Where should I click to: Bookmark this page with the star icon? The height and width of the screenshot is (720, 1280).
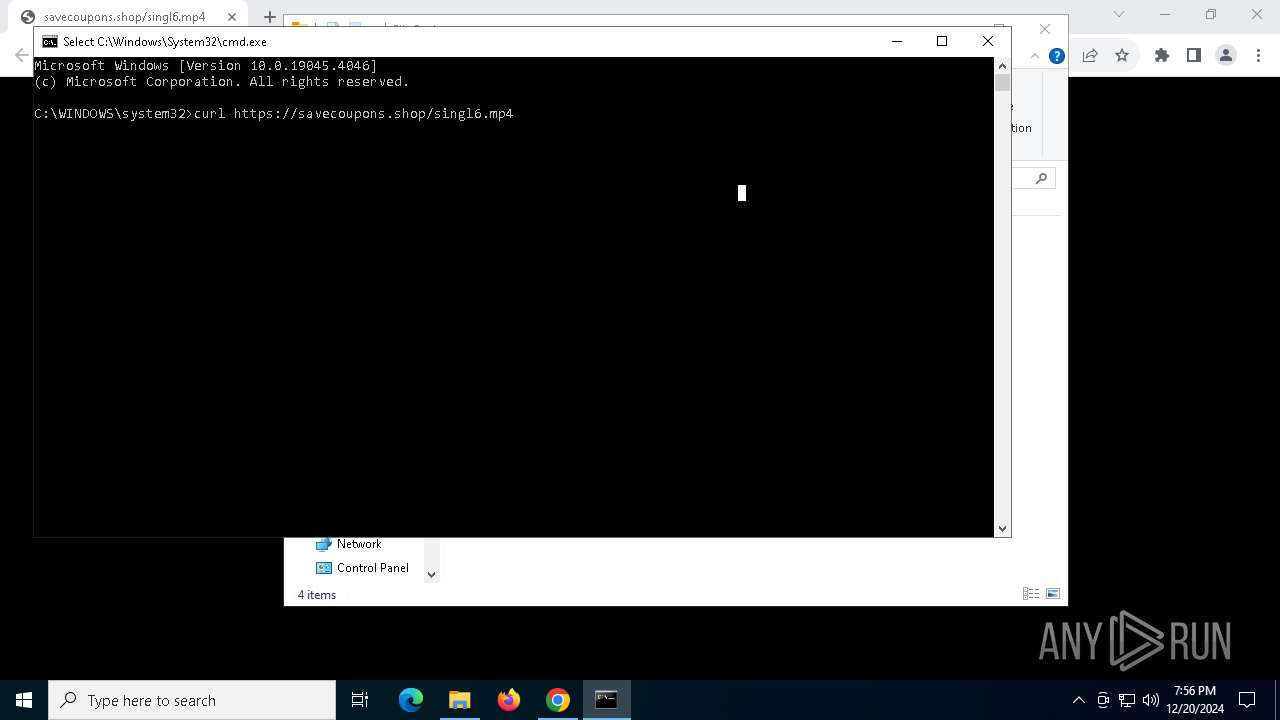coord(1122,55)
